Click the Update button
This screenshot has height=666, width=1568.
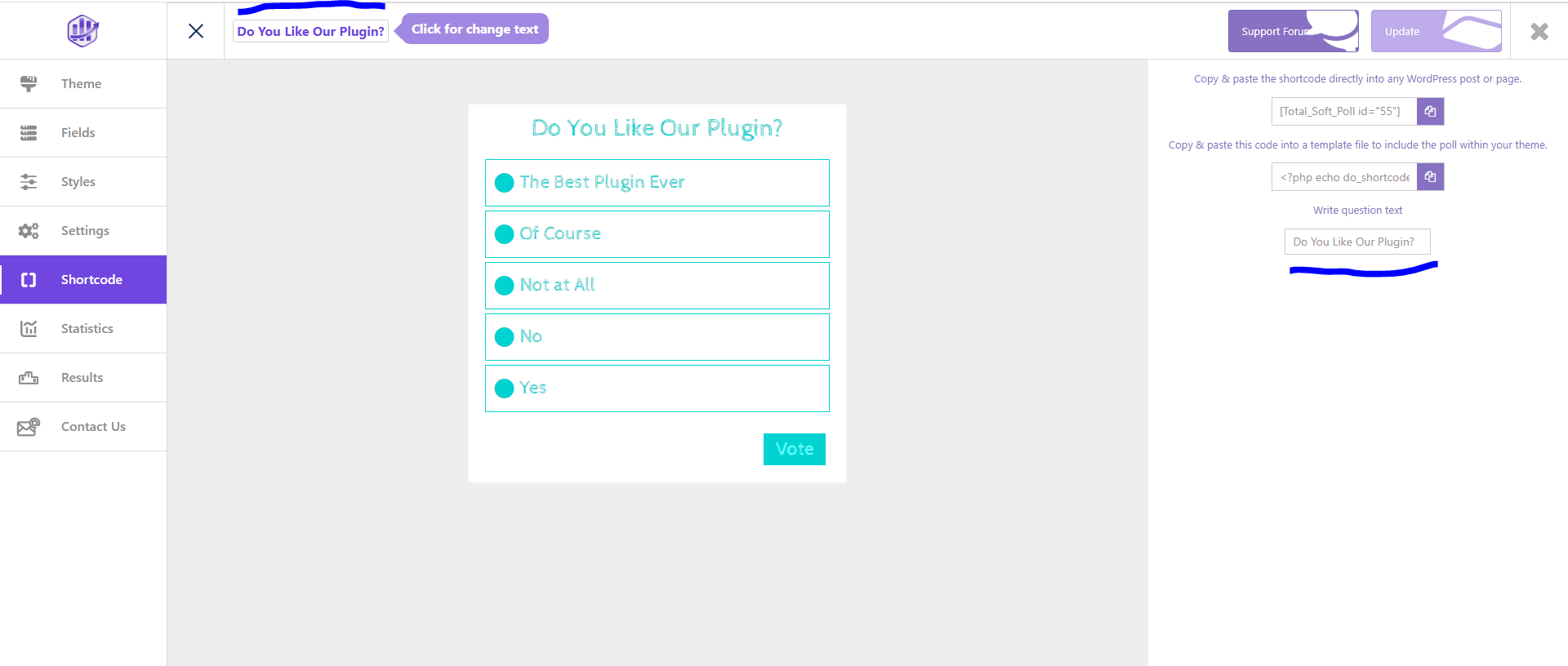(1435, 32)
